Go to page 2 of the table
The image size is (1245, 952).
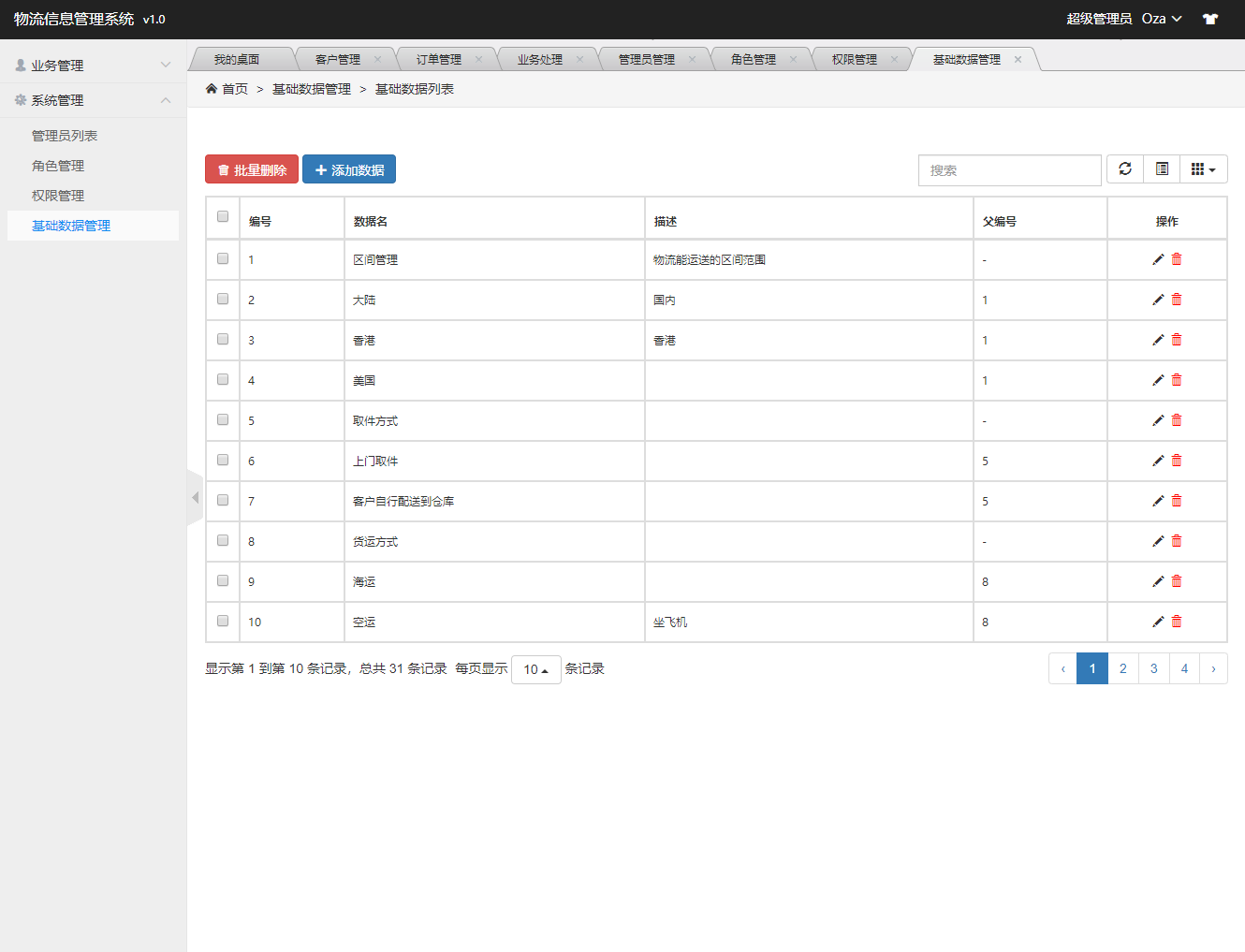pyautogui.click(x=1123, y=668)
